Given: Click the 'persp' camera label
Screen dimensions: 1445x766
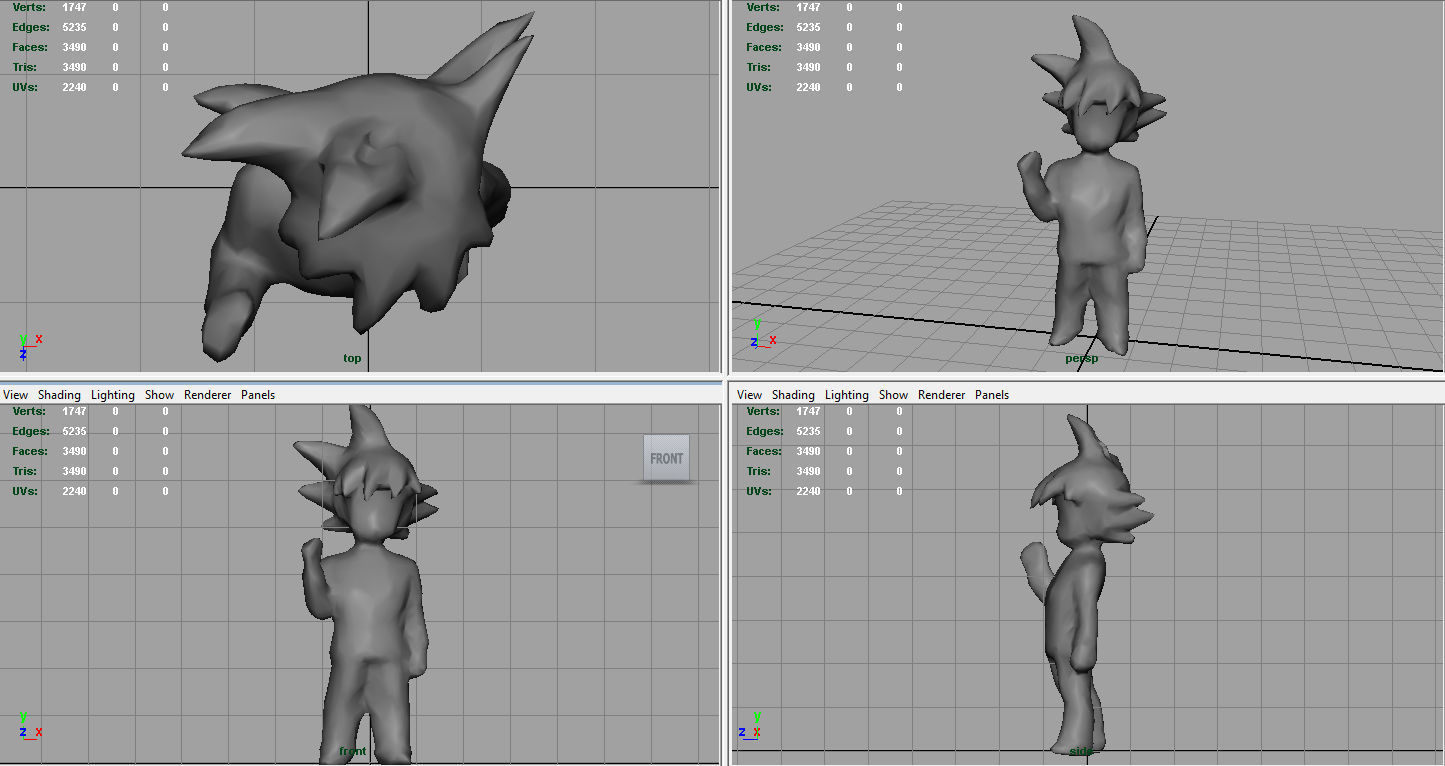Looking at the screenshot, I should (x=1081, y=358).
